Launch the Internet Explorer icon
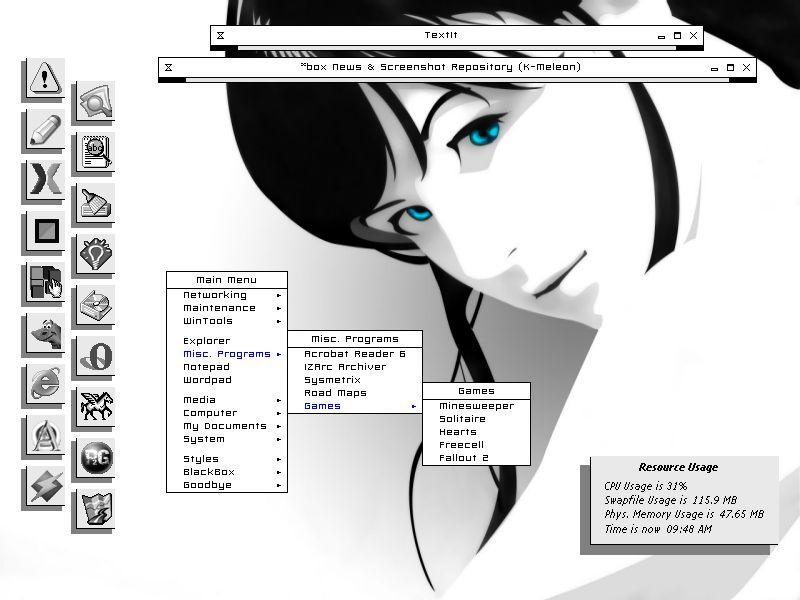 pos(44,384)
